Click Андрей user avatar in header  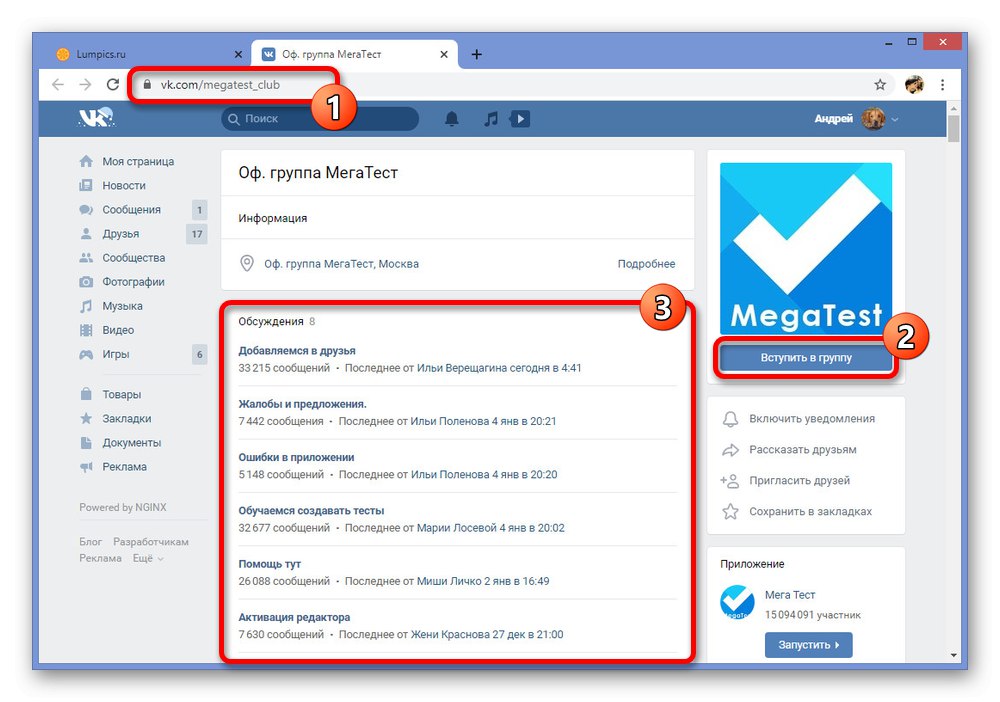[873, 119]
